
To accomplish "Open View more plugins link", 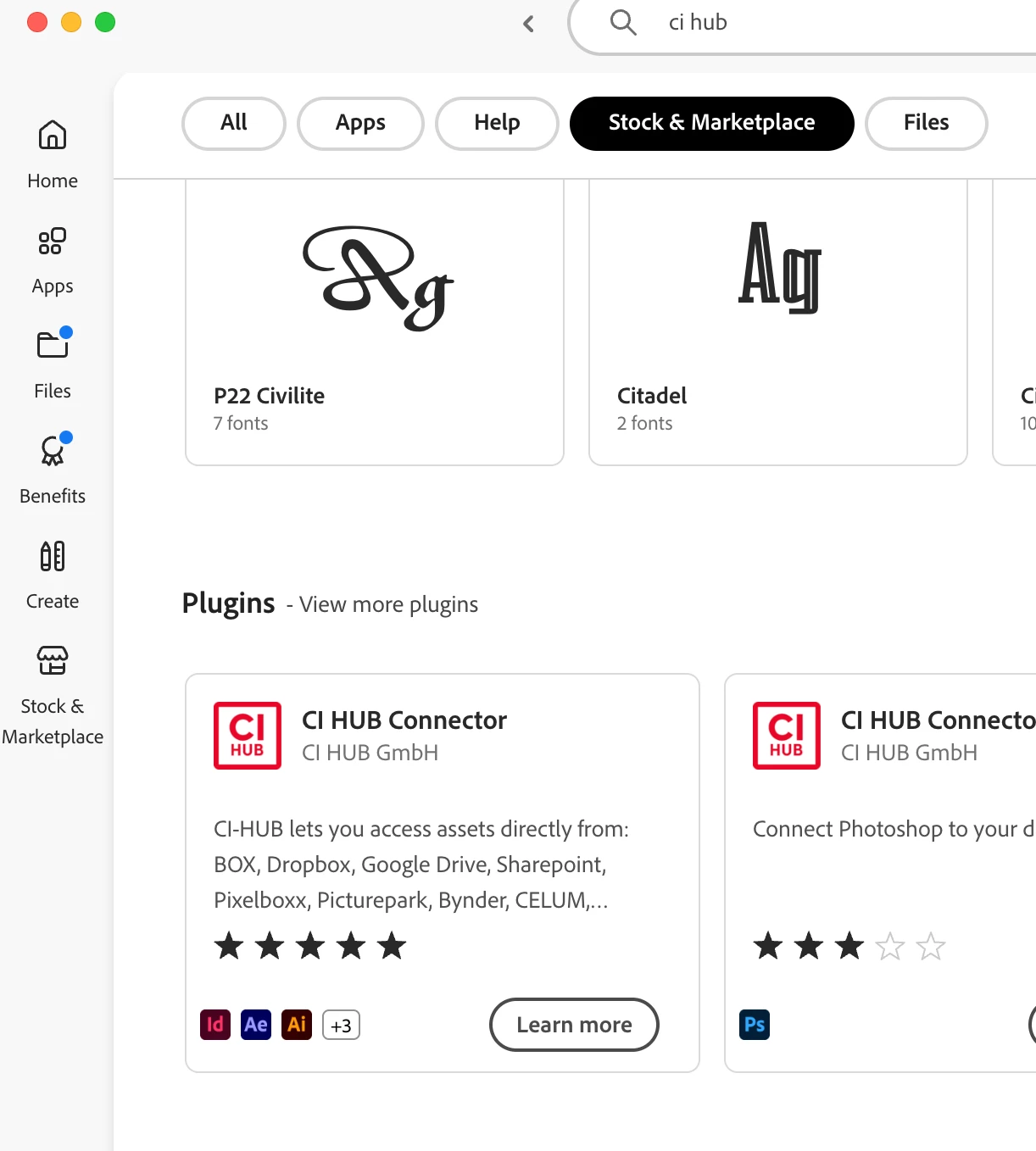I will (x=388, y=604).
